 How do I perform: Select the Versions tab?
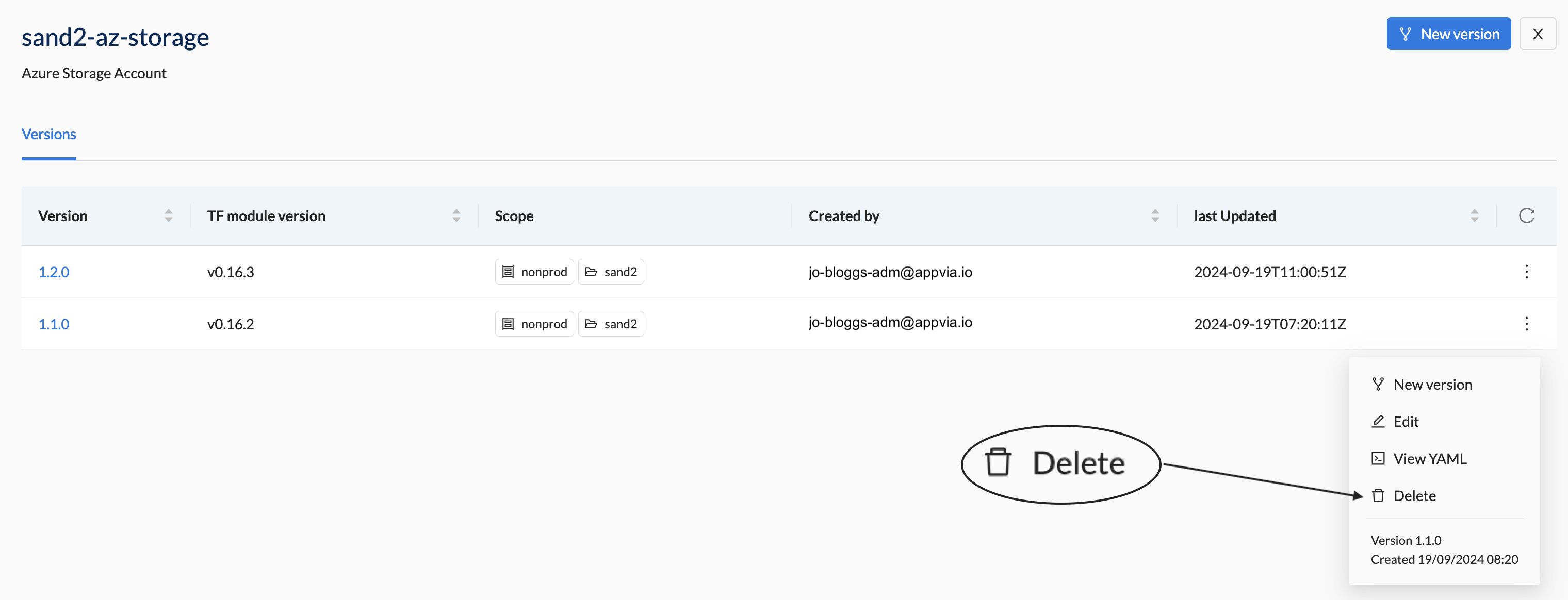pyautogui.click(x=49, y=133)
